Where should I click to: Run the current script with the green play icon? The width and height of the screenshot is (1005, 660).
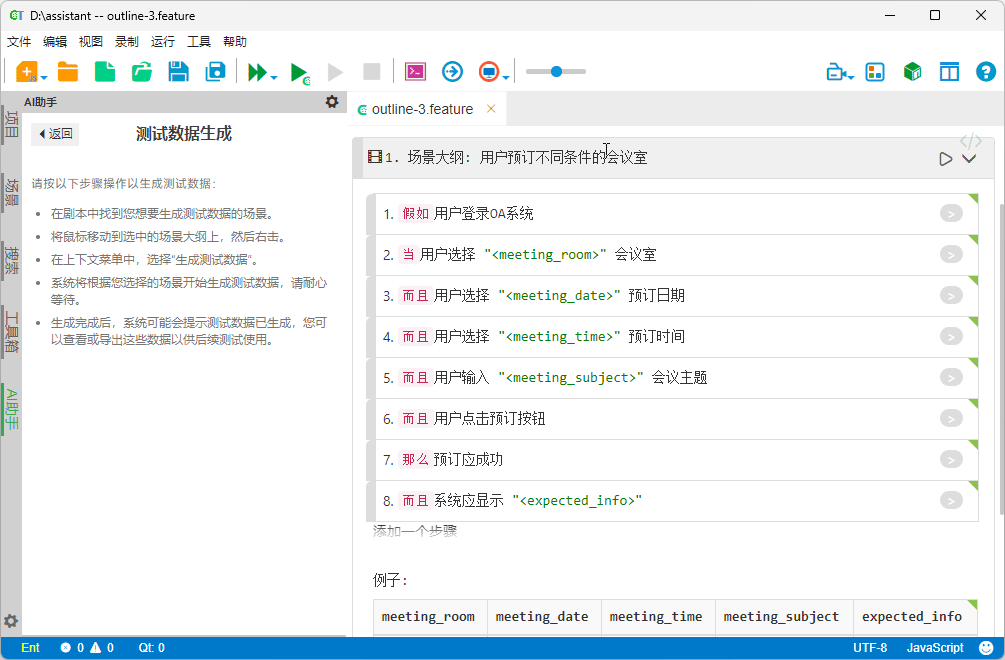(x=299, y=72)
